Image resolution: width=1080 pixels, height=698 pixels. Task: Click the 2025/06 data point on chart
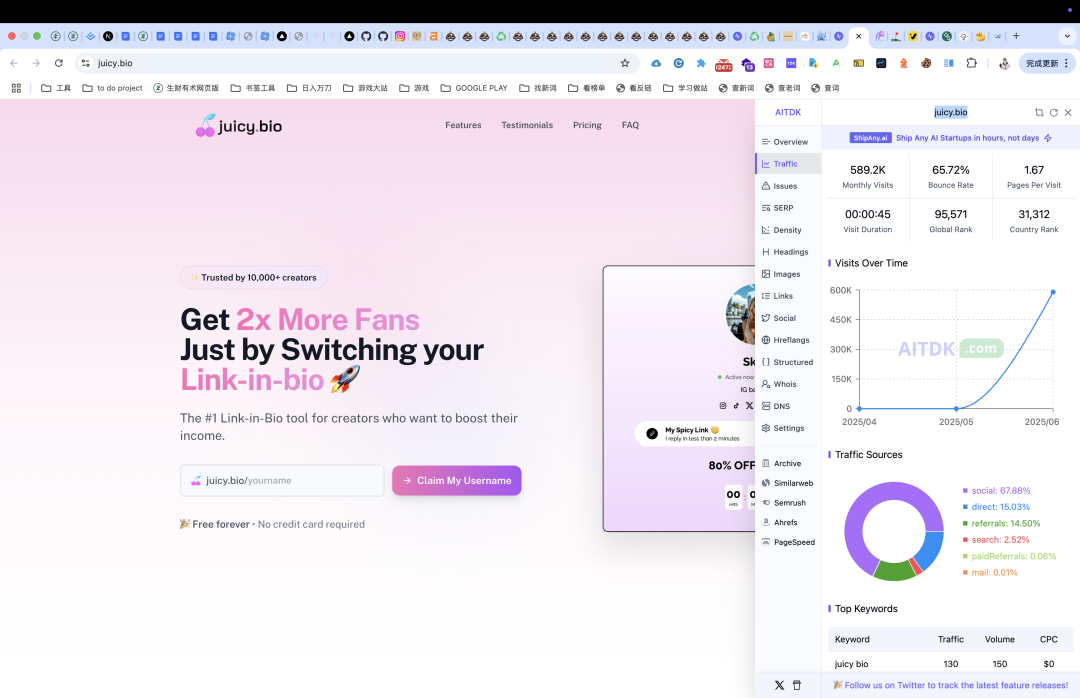(1052, 292)
